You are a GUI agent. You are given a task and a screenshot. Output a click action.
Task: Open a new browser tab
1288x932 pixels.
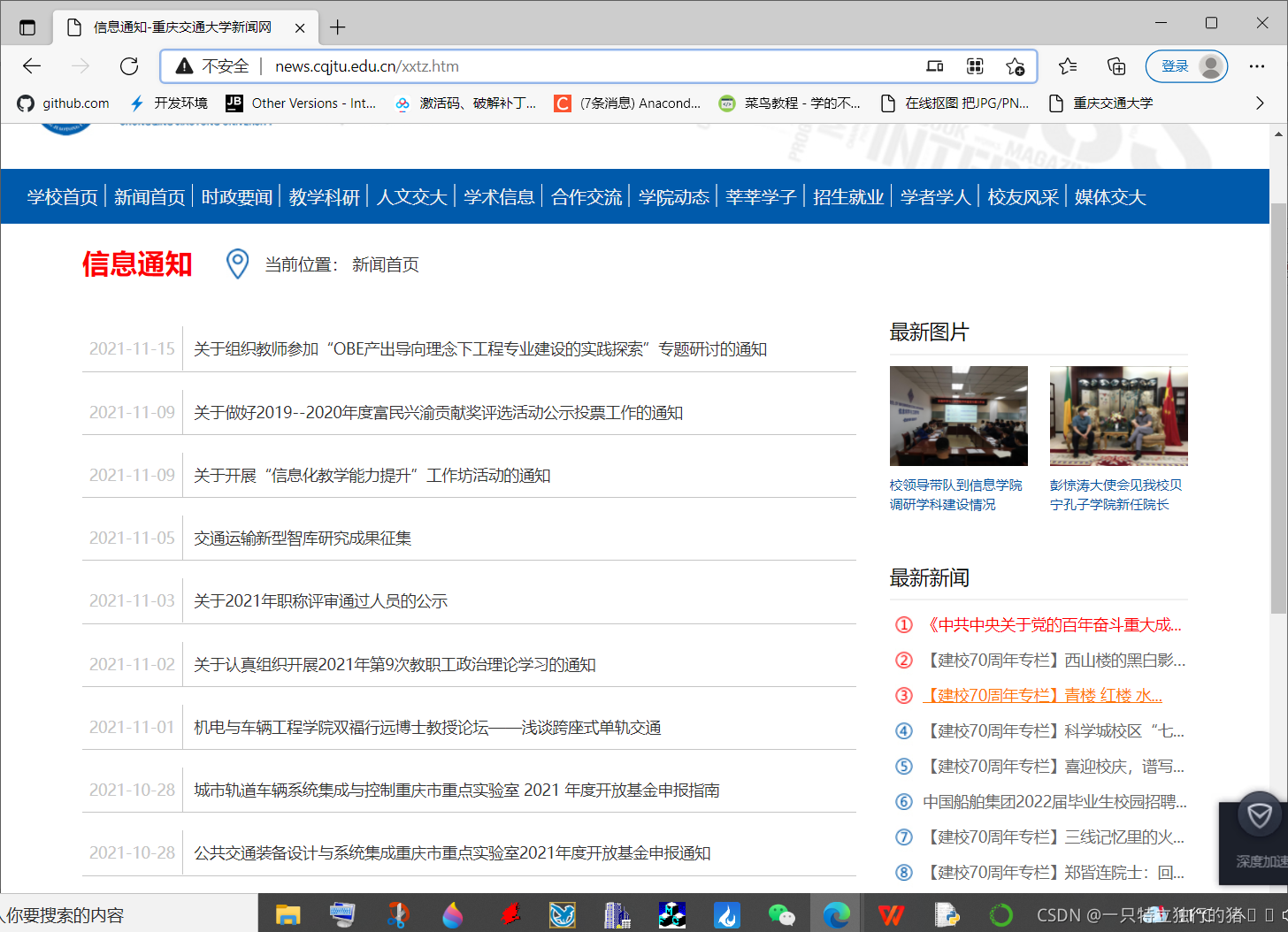click(x=337, y=27)
